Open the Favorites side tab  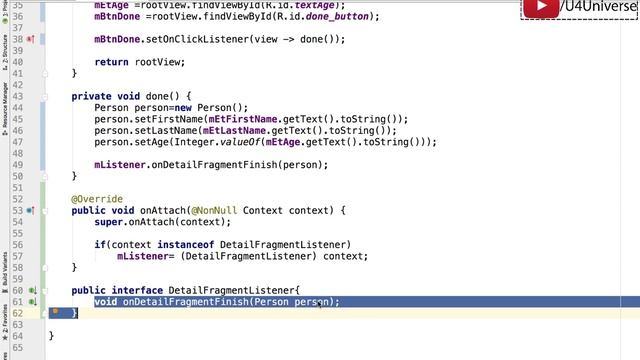coord(4,322)
